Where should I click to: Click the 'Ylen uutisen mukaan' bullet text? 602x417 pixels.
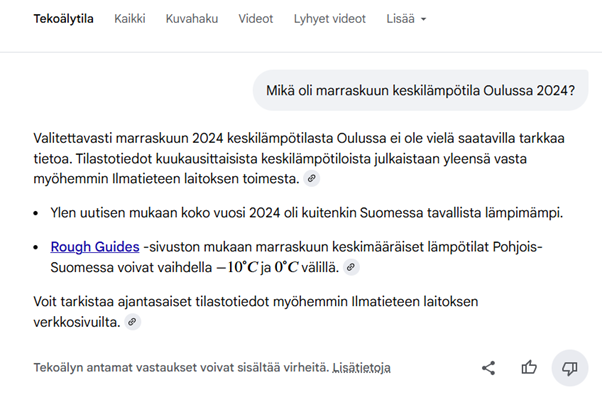tap(300, 213)
